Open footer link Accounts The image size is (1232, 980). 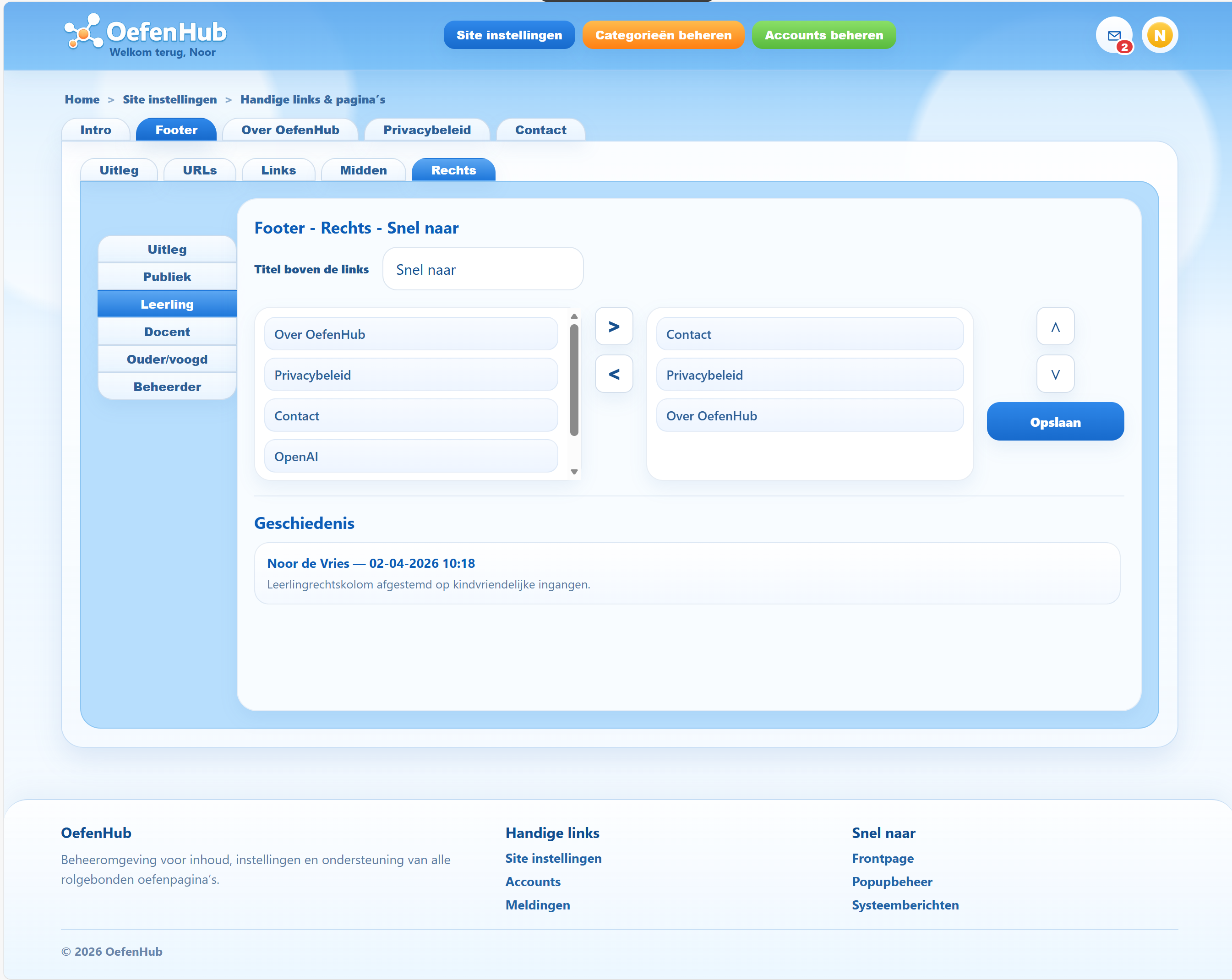click(x=533, y=882)
